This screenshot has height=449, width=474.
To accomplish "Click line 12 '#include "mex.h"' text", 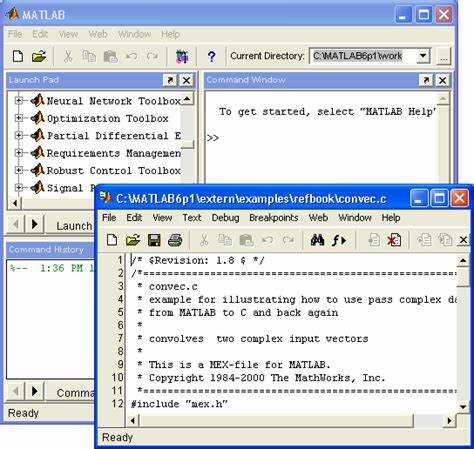I will [179, 404].
